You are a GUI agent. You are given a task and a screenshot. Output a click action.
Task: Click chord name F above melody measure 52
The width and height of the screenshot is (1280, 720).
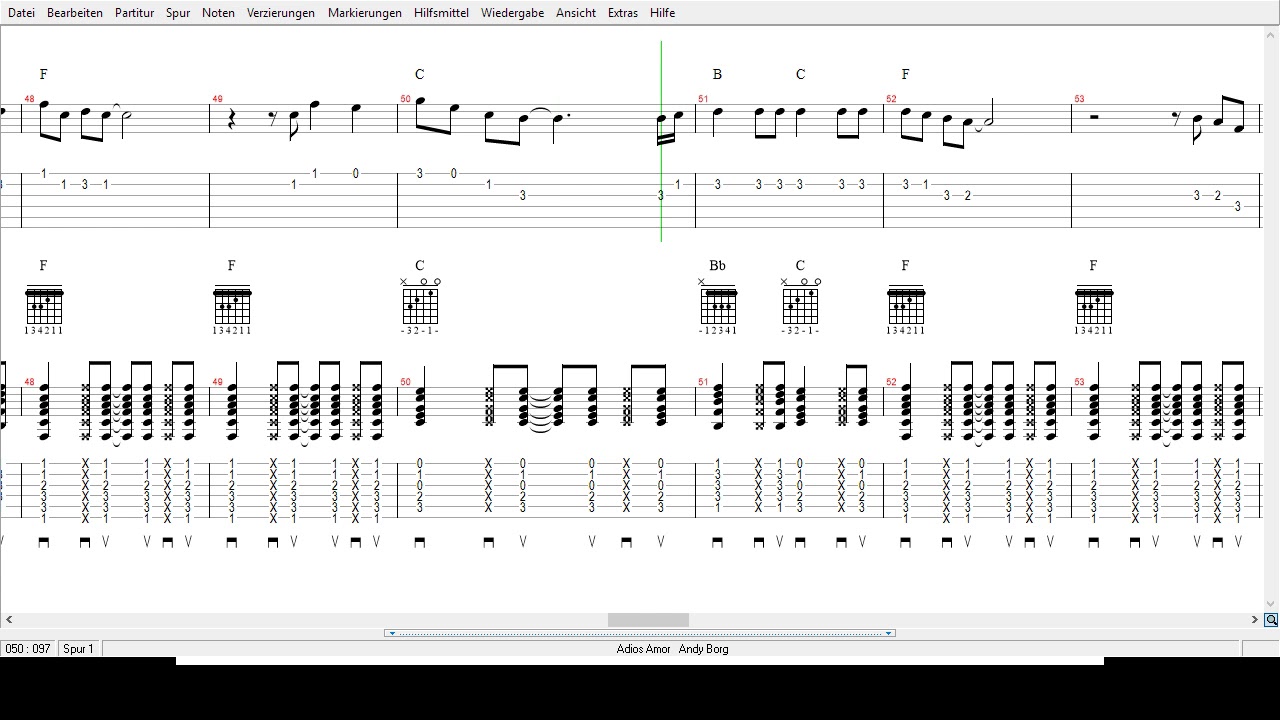click(906, 74)
